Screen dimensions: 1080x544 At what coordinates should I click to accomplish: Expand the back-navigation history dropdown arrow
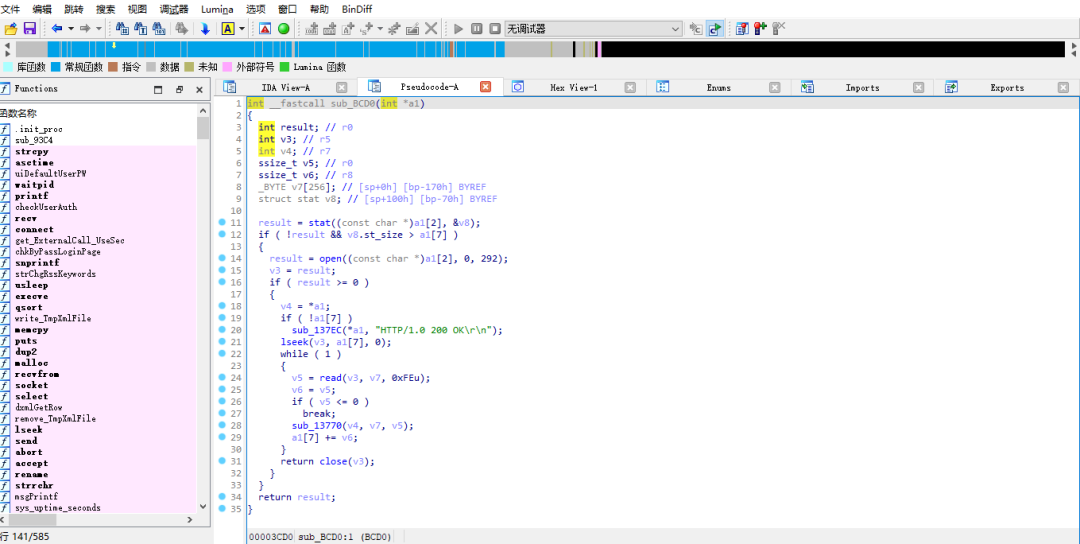[x=70, y=28]
